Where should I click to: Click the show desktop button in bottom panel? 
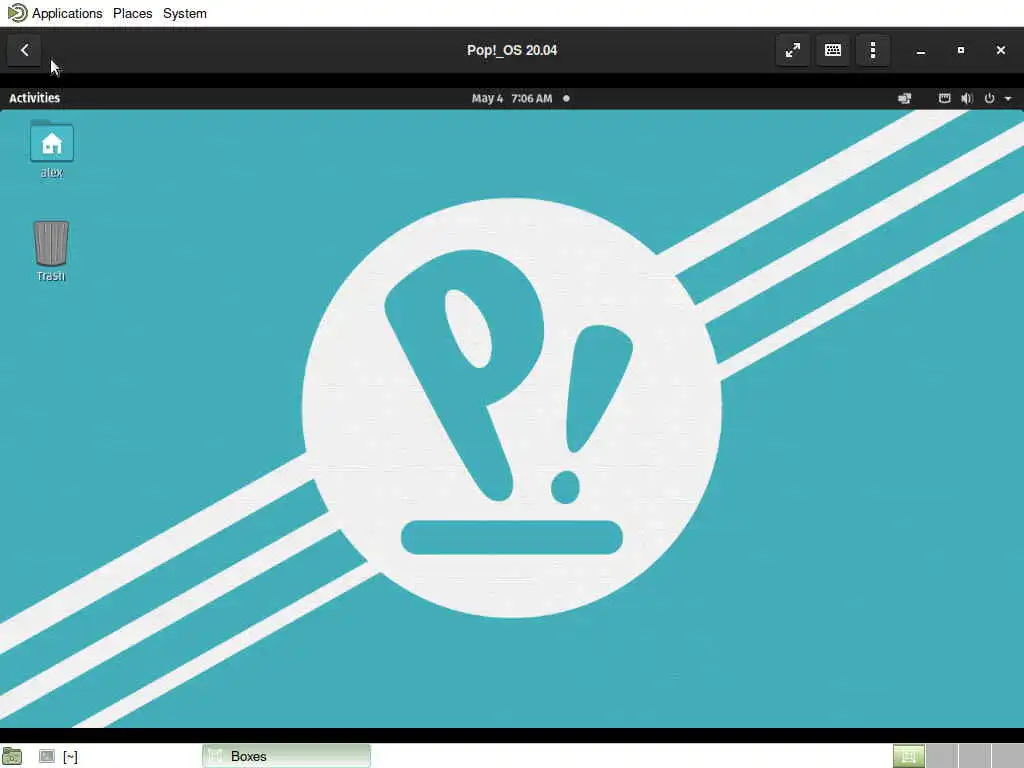pos(12,756)
